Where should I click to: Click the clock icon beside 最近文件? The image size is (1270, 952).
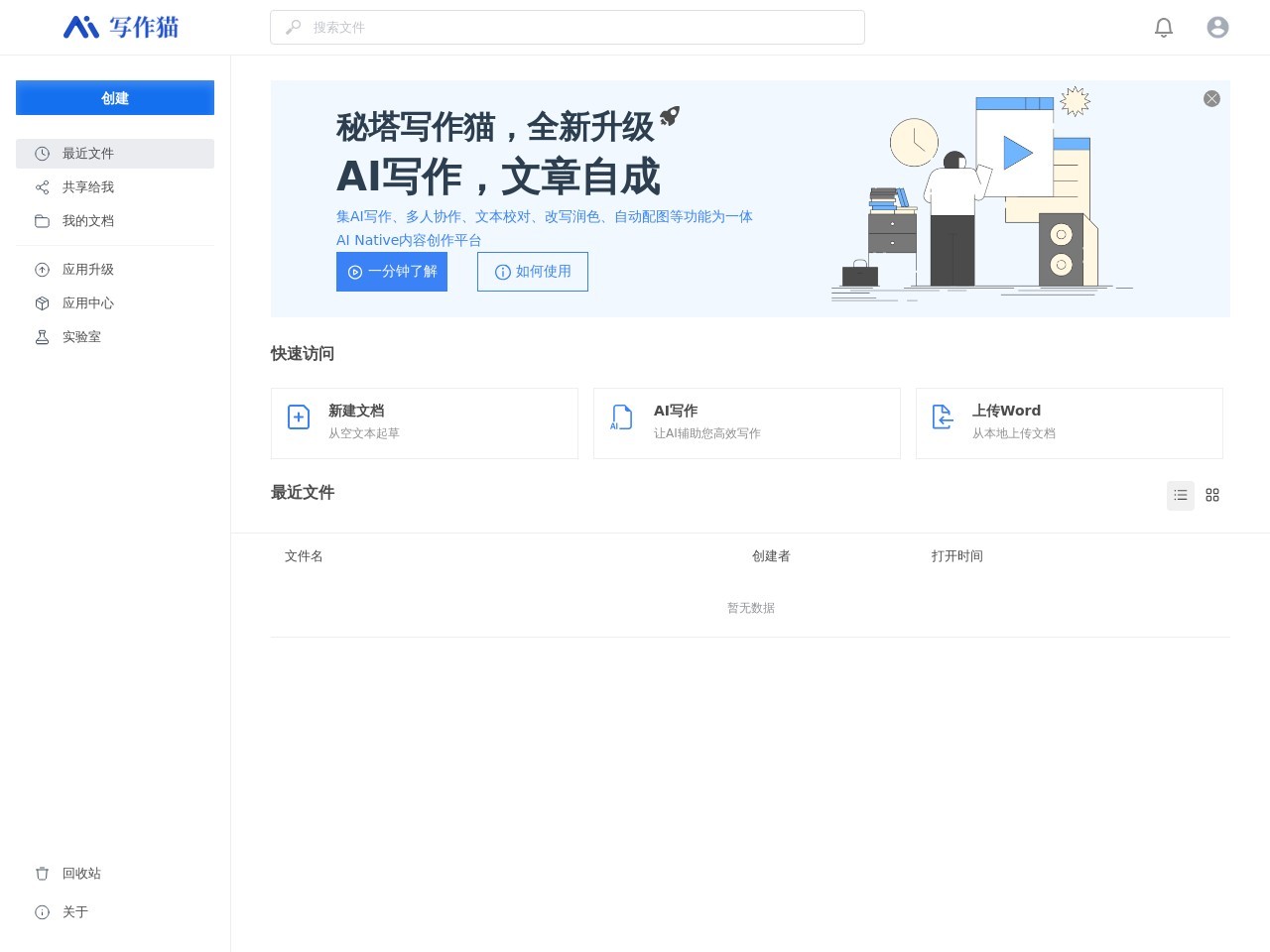pos(42,154)
